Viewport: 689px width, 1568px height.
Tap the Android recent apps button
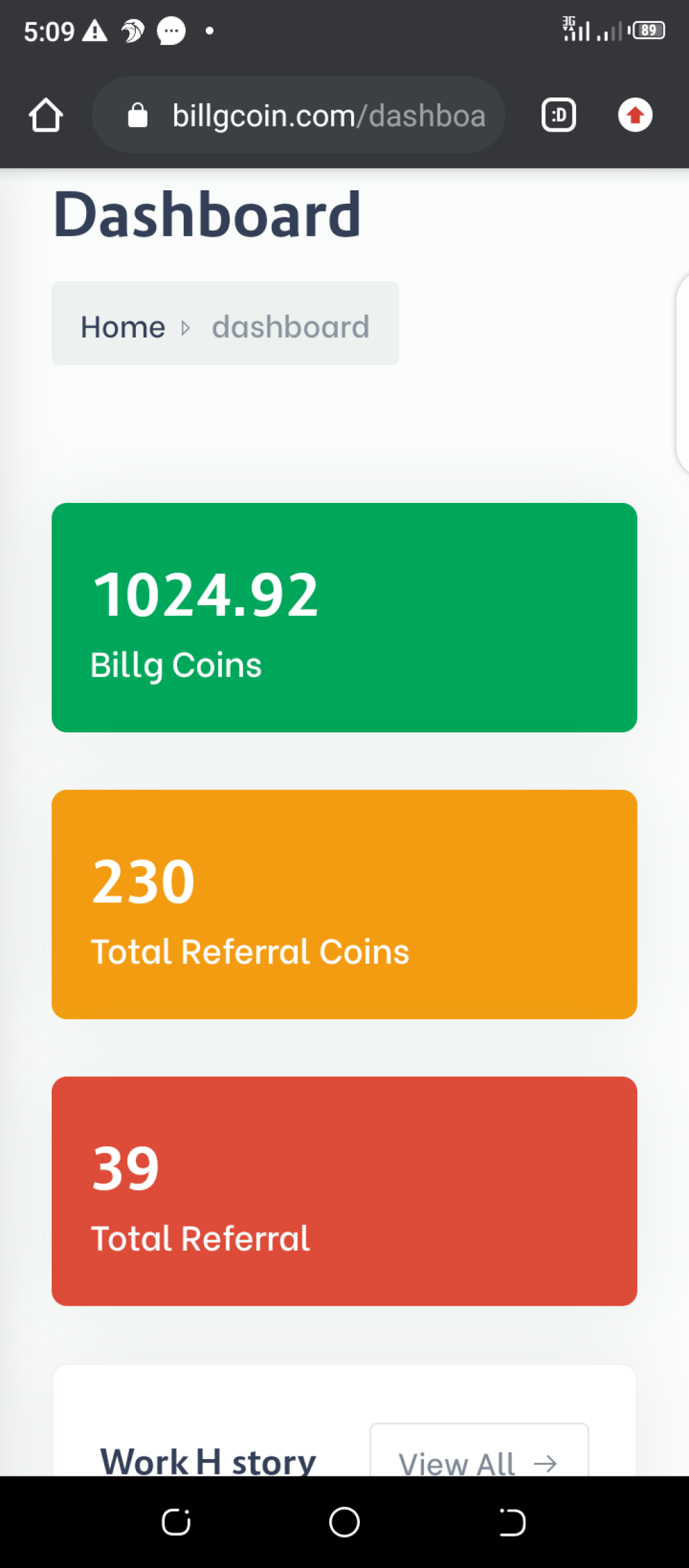click(x=176, y=1522)
